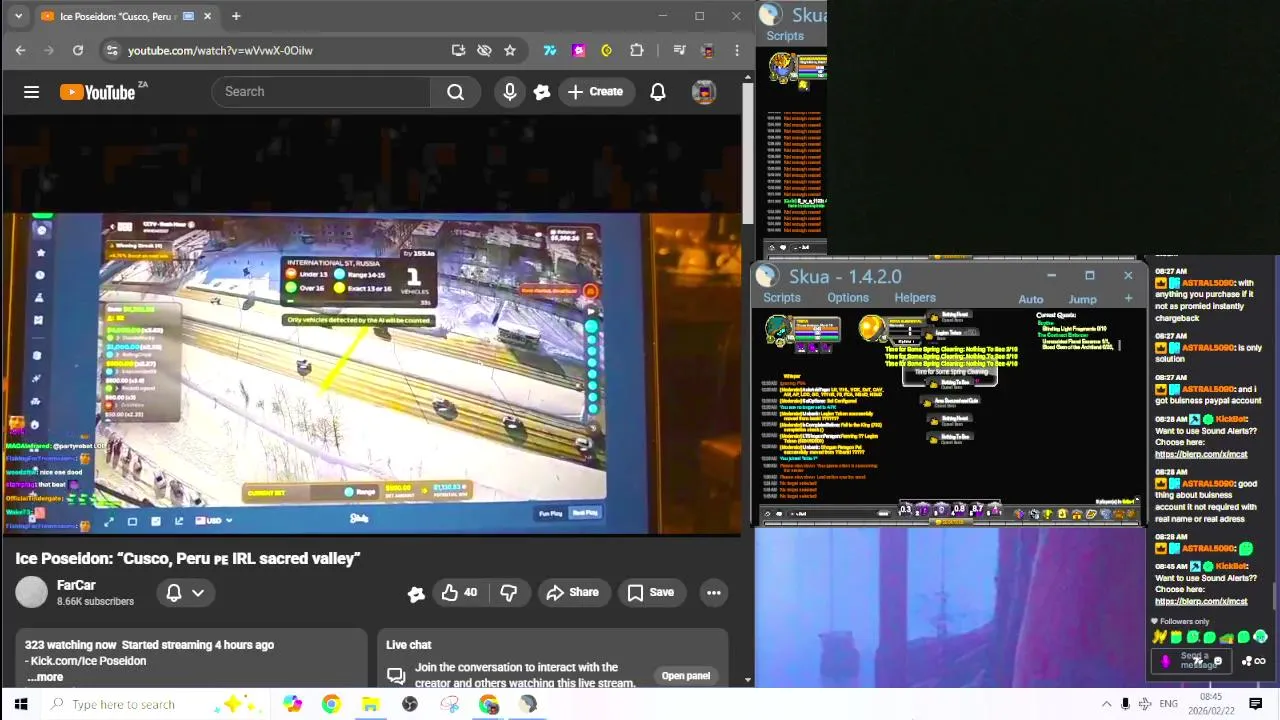The width and height of the screenshot is (1280, 720).
Task: Click the magenta extension icon in Chrome toolbar
Action: coord(578,50)
